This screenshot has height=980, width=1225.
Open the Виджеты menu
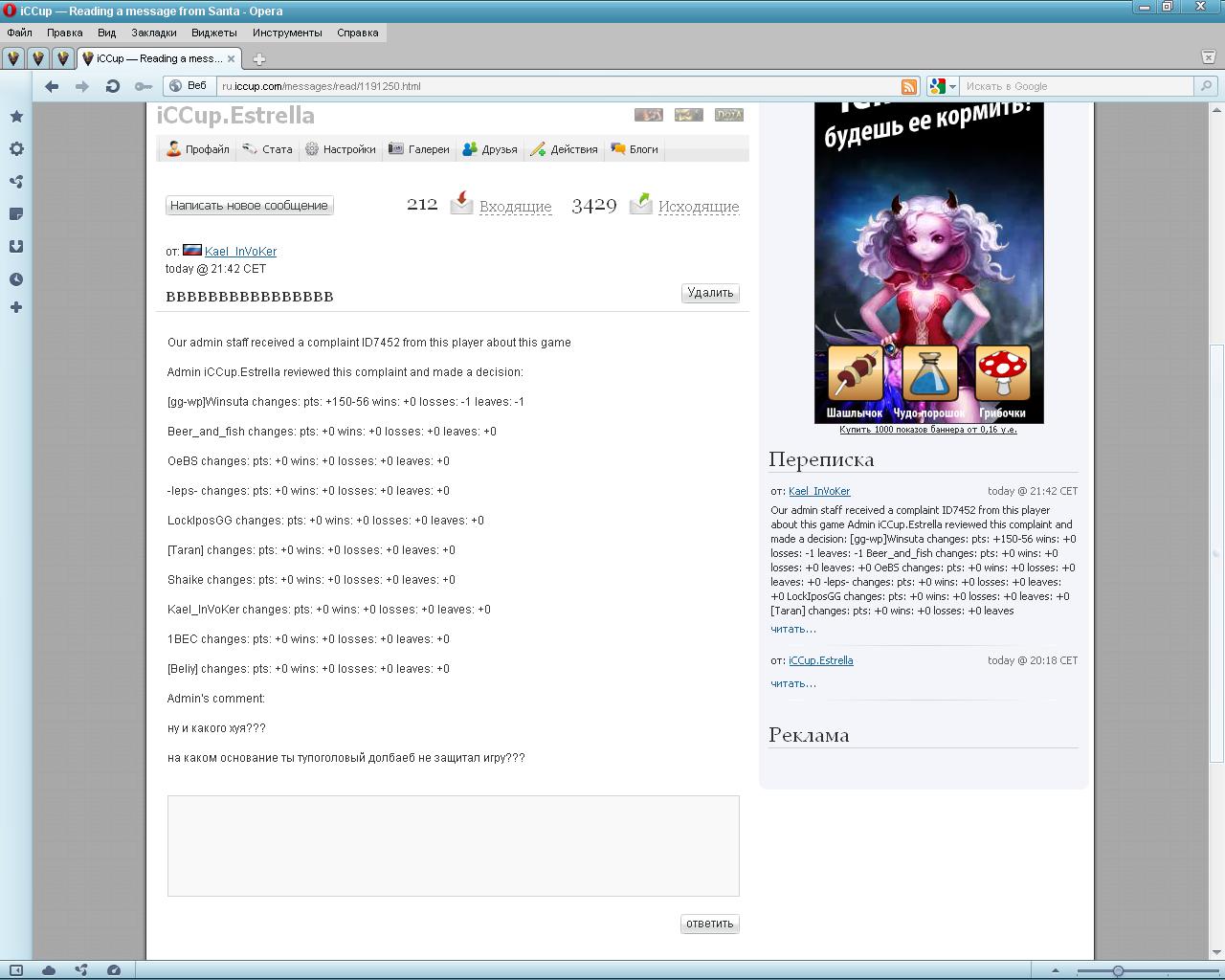[x=214, y=33]
